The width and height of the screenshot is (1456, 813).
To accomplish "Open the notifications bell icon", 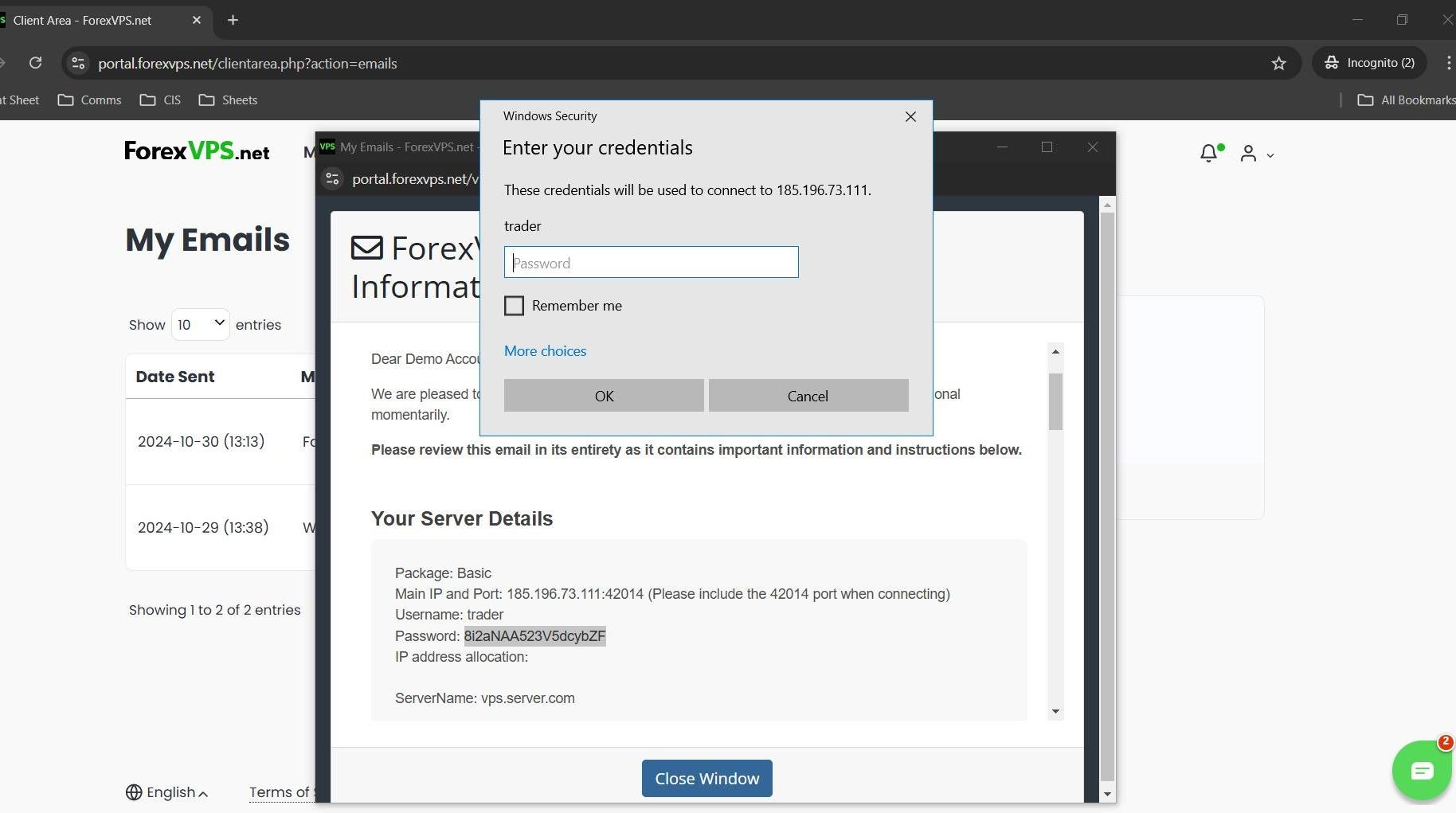I will pyautogui.click(x=1209, y=153).
